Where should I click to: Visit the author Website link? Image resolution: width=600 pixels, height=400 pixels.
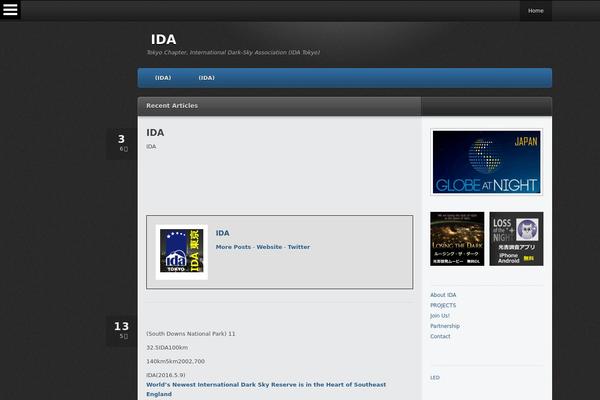269,247
